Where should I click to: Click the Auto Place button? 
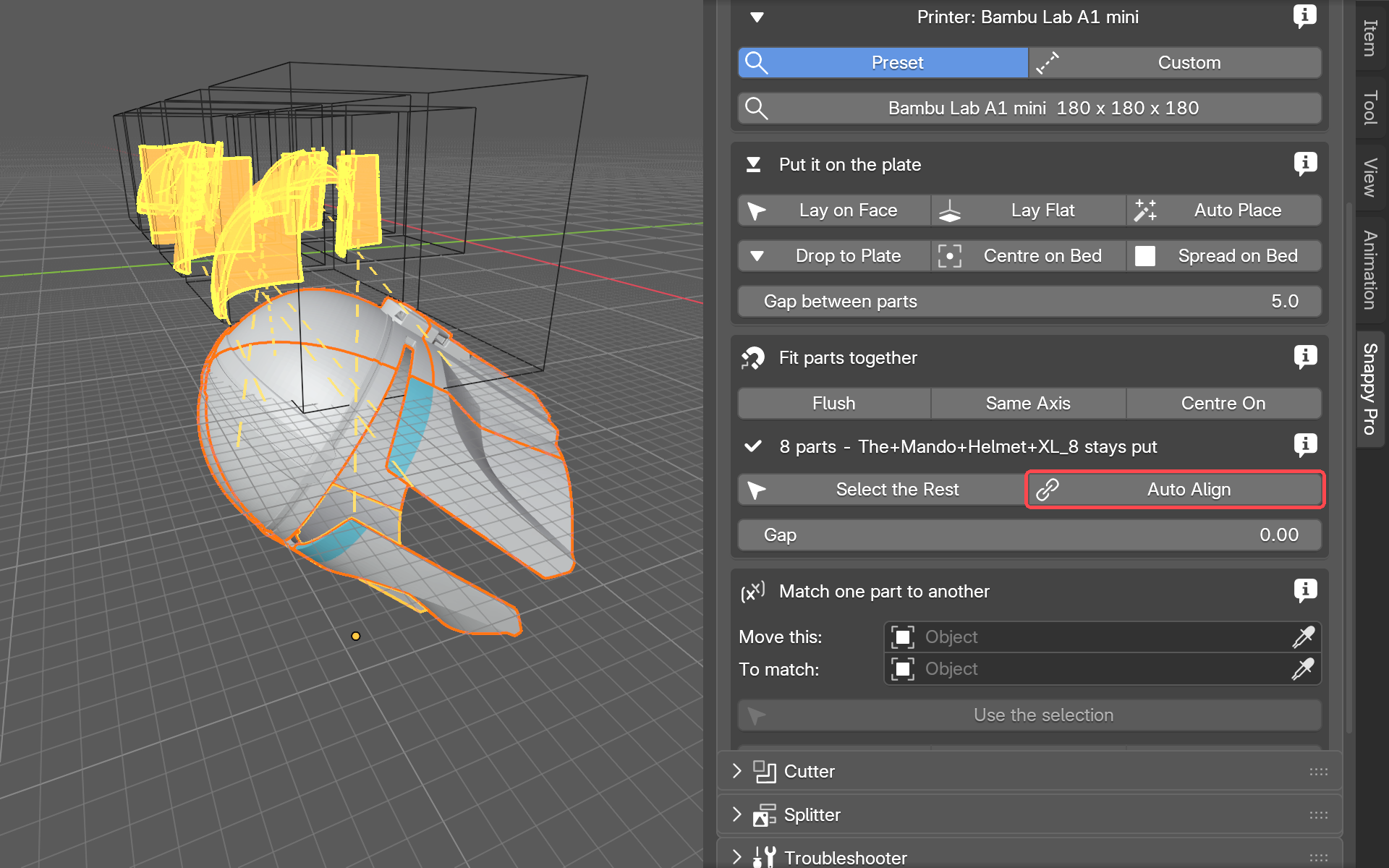(x=1224, y=210)
